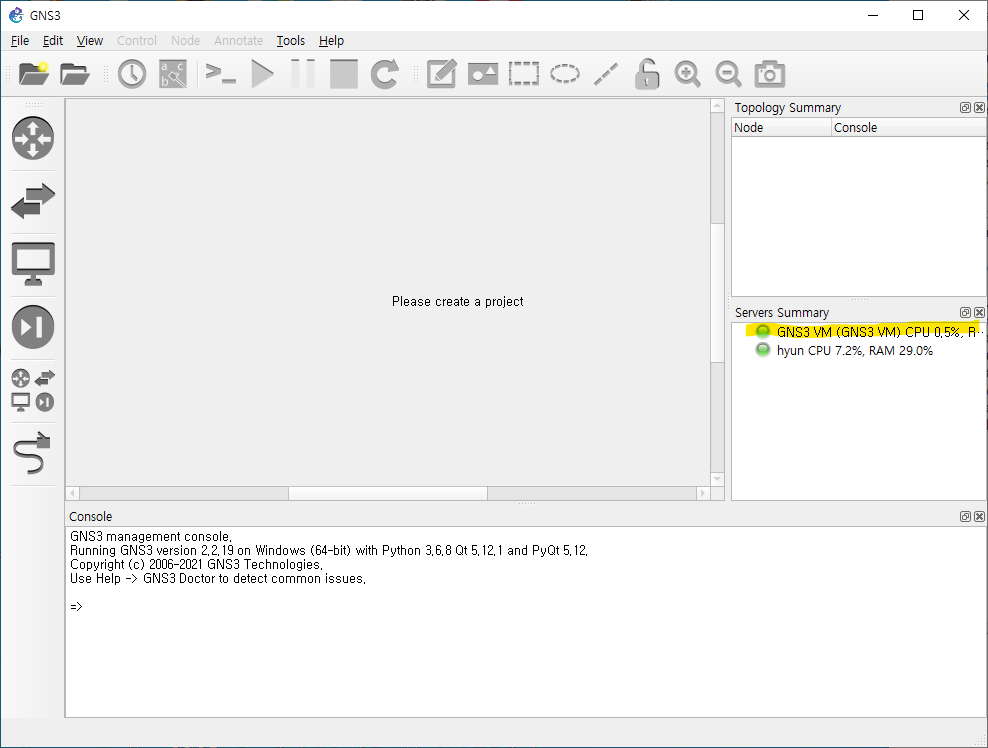Open the Help menu
The width and height of the screenshot is (988, 748).
click(x=331, y=40)
